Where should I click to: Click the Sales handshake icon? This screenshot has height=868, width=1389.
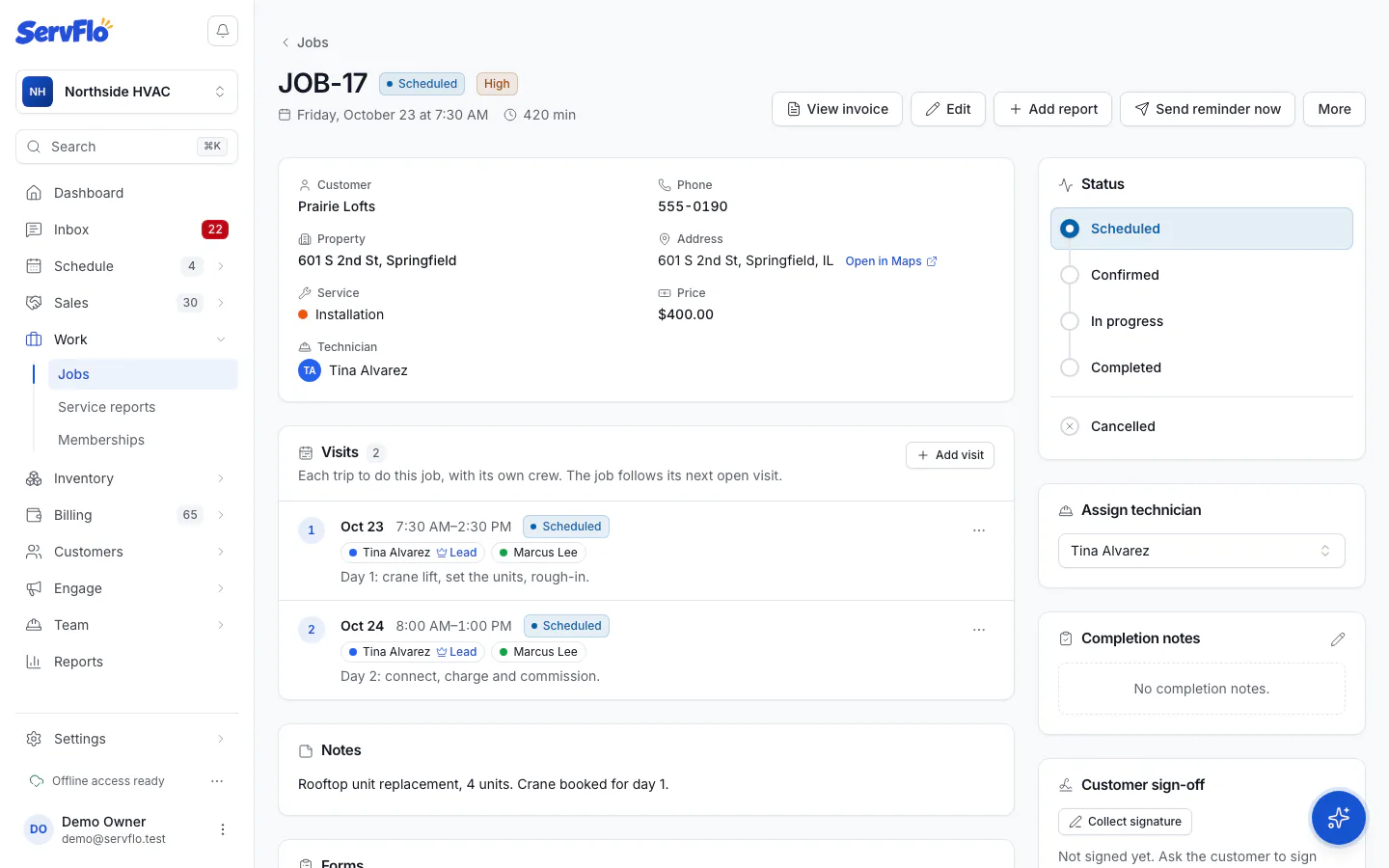click(34, 303)
